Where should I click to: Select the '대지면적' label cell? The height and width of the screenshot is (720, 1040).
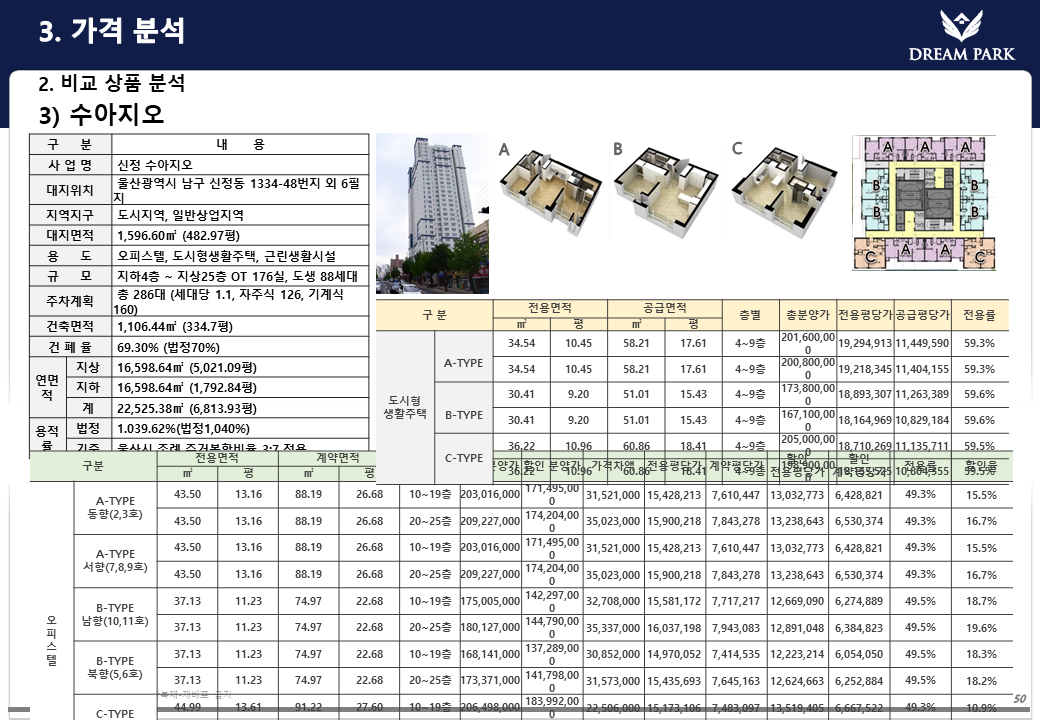click(70, 235)
